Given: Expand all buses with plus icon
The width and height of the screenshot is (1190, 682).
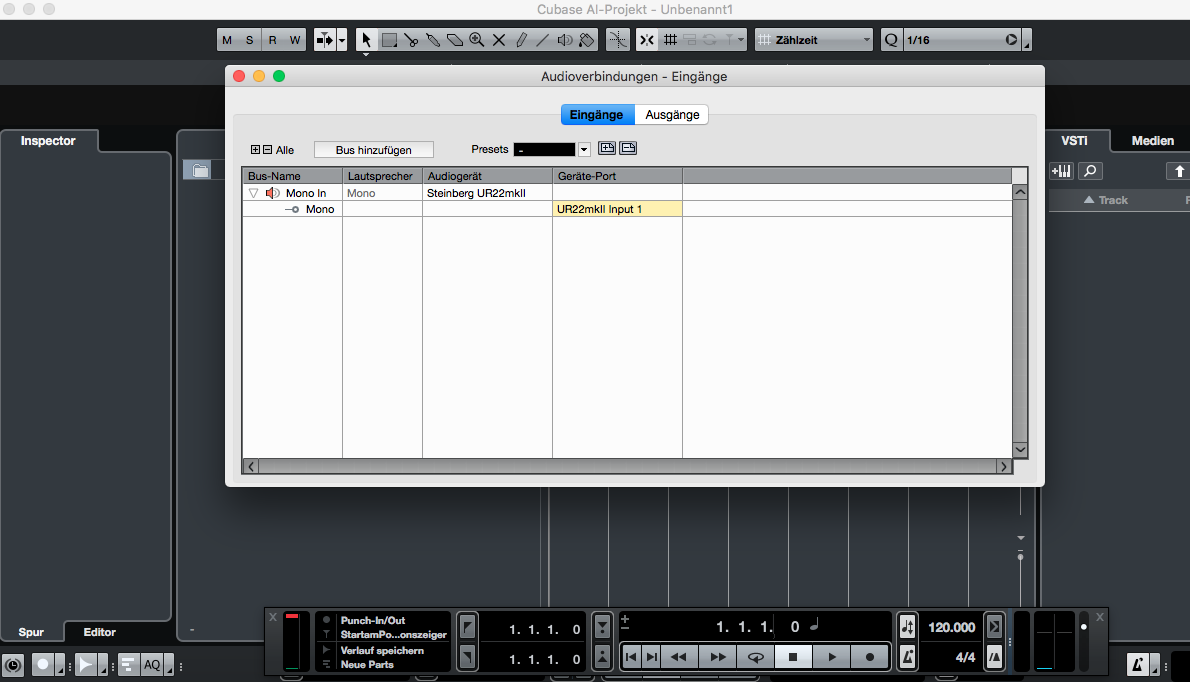Looking at the screenshot, I should pyautogui.click(x=256, y=149).
